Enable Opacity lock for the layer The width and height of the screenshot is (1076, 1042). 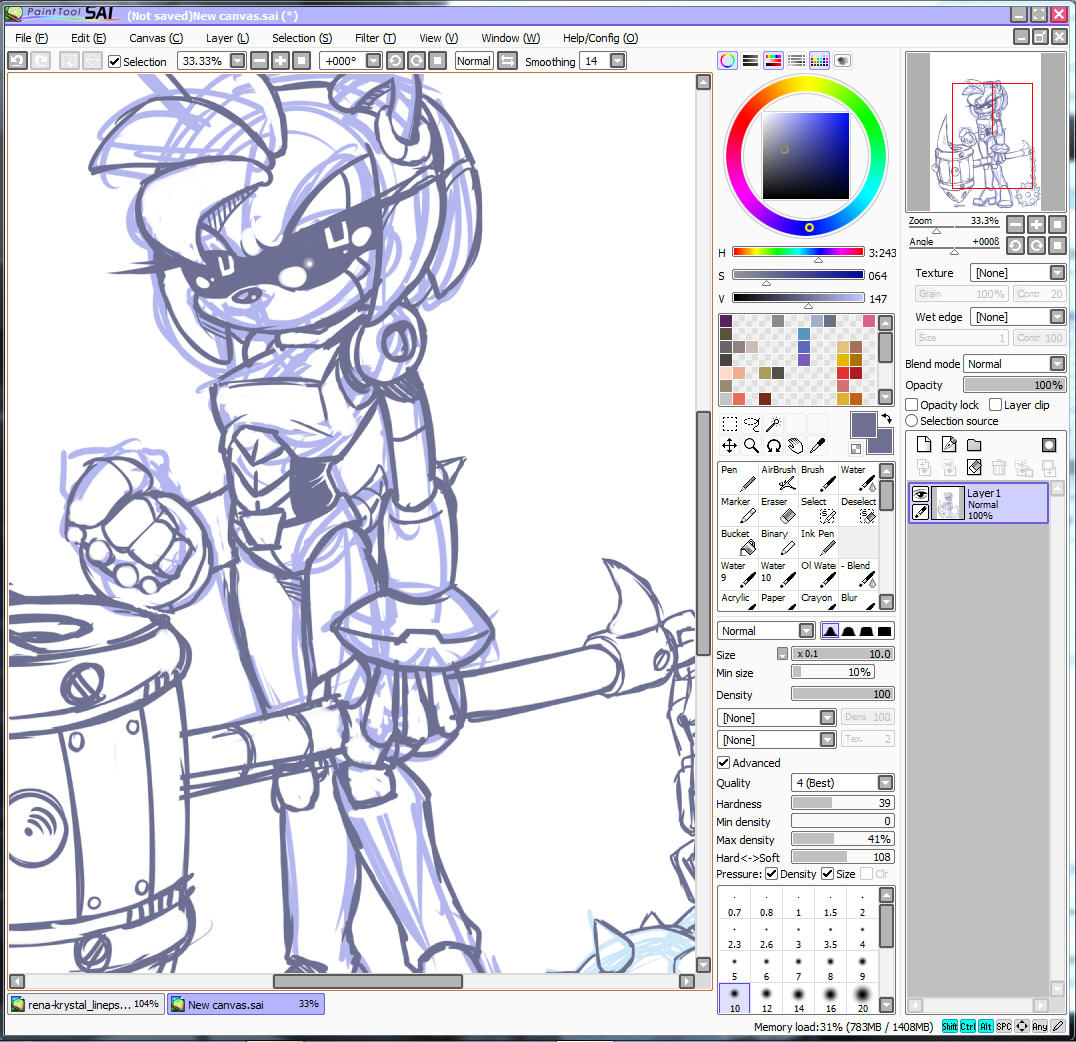[x=912, y=405]
